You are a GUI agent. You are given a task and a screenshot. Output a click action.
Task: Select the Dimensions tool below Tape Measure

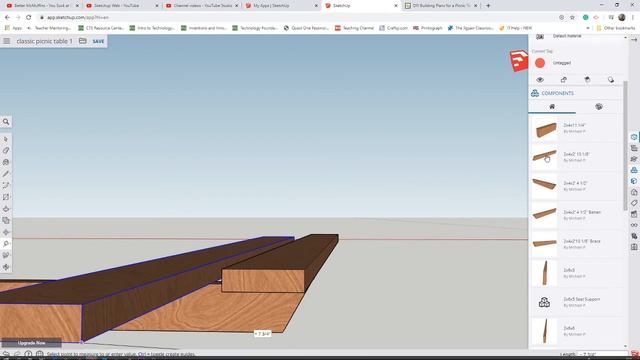(6, 255)
